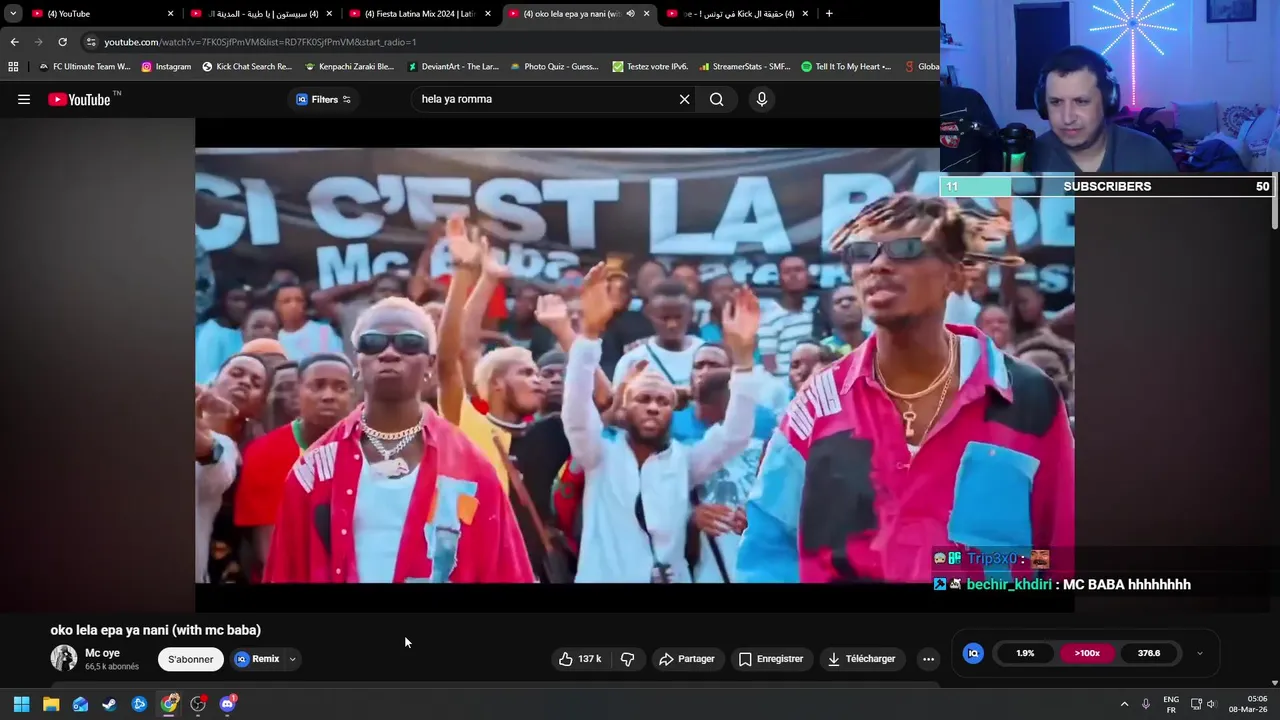Click the page vertical scrollbar thumb
Screen dimensions: 1280x720
point(1275,200)
